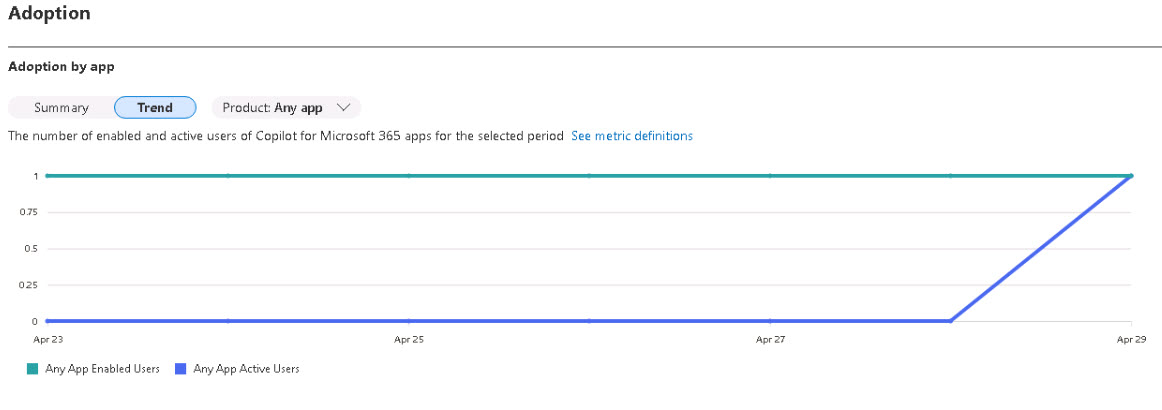Image resolution: width=1162 pixels, height=410 pixels.
Task: Click the Apr 25 x-axis label
Action: point(408,340)
